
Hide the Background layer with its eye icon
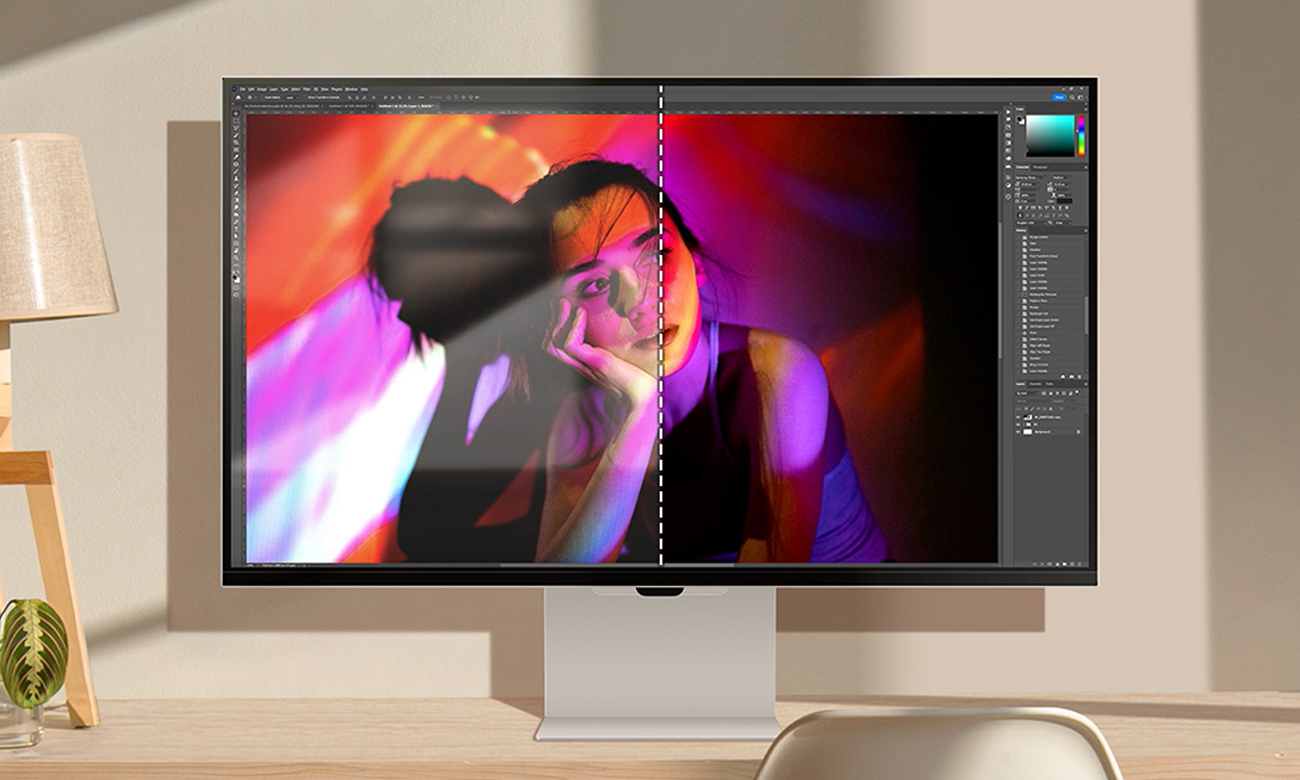pos(1019,431)
